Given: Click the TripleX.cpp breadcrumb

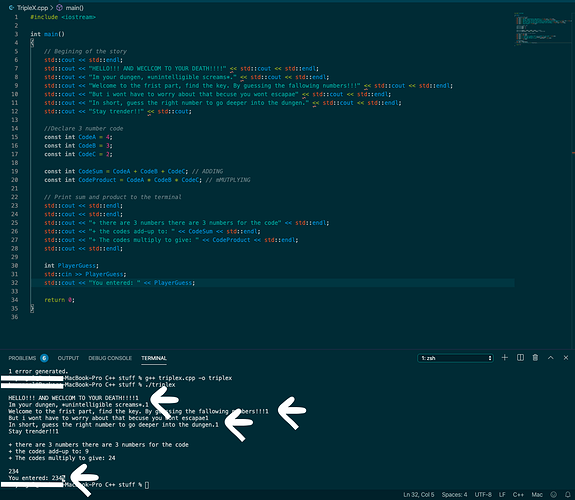Looking at the screenshot, I should 32,8.
